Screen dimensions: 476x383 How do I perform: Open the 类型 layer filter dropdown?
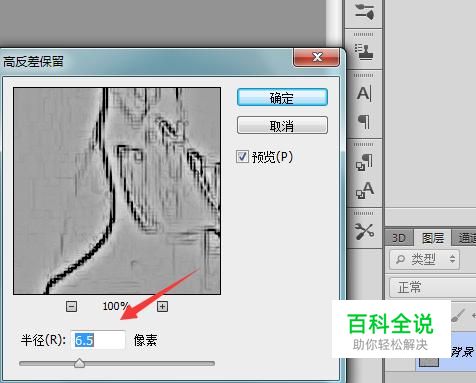[425, 259]
